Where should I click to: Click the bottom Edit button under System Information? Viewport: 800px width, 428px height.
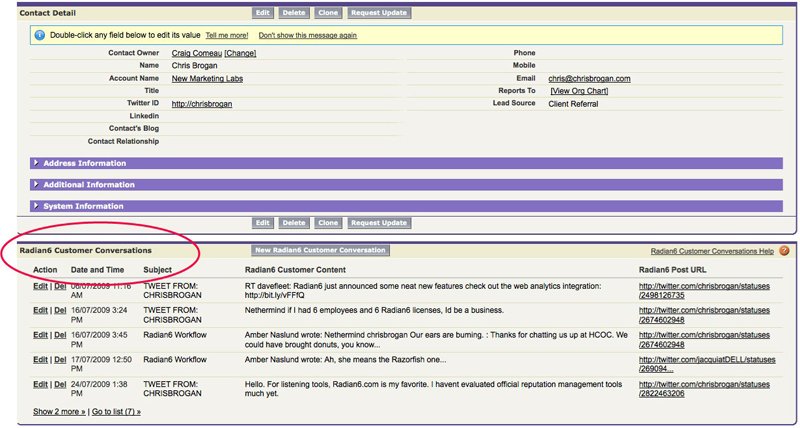(x=263, y=223)
